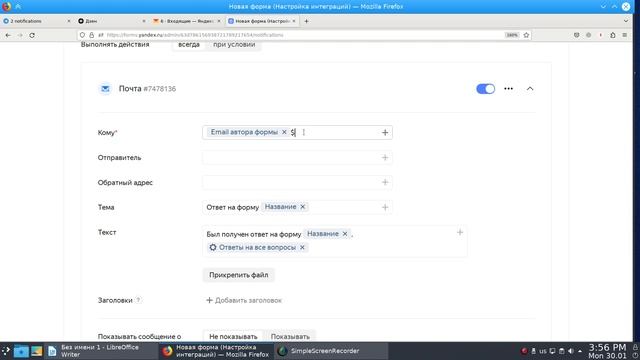Collapse the Почта section chevron
Screen dimensions: 640x360
[530, 89]
